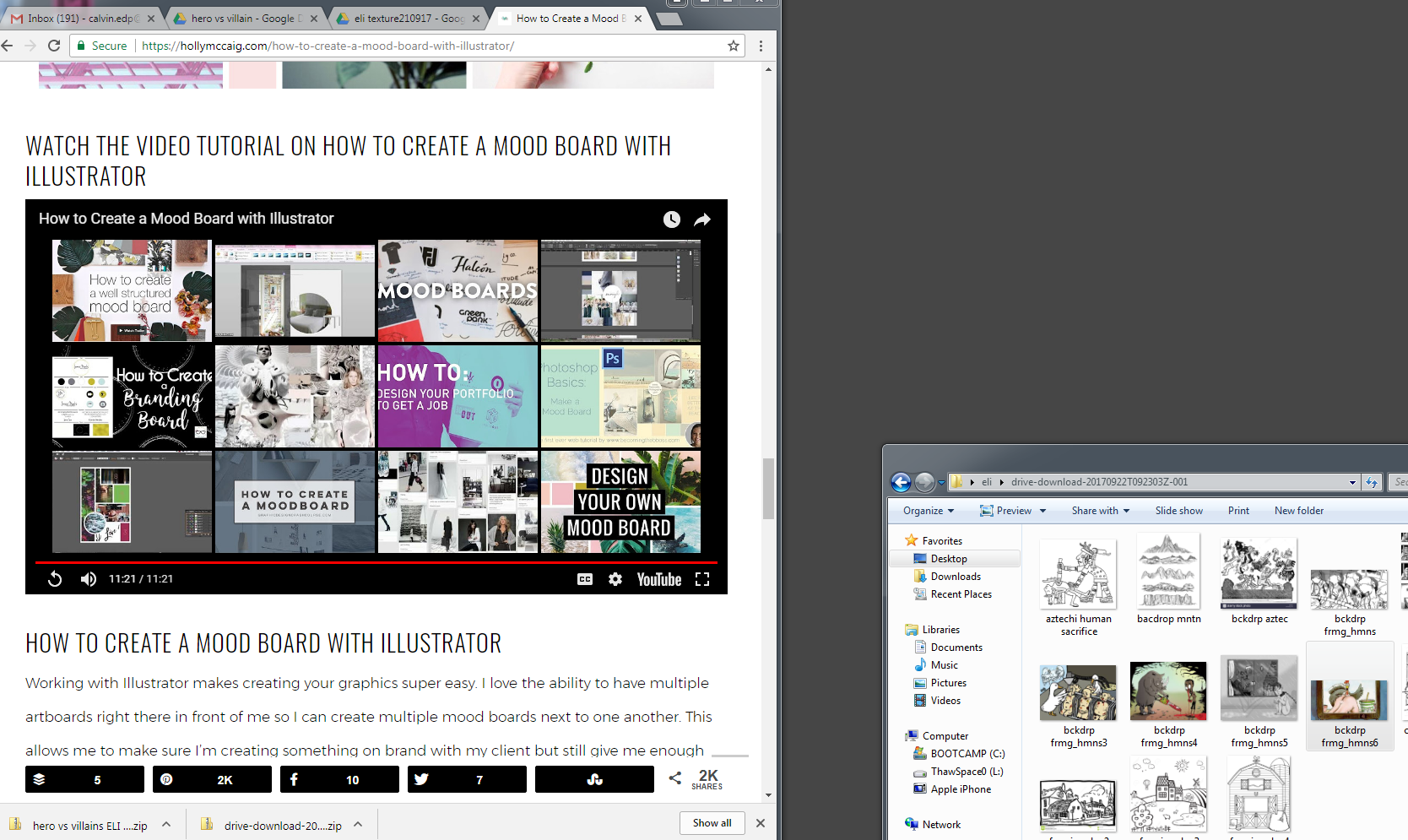Viewport: 1408px width, 840px height.
Task: Replay the video with the replay icon
Action: point(55,579)
